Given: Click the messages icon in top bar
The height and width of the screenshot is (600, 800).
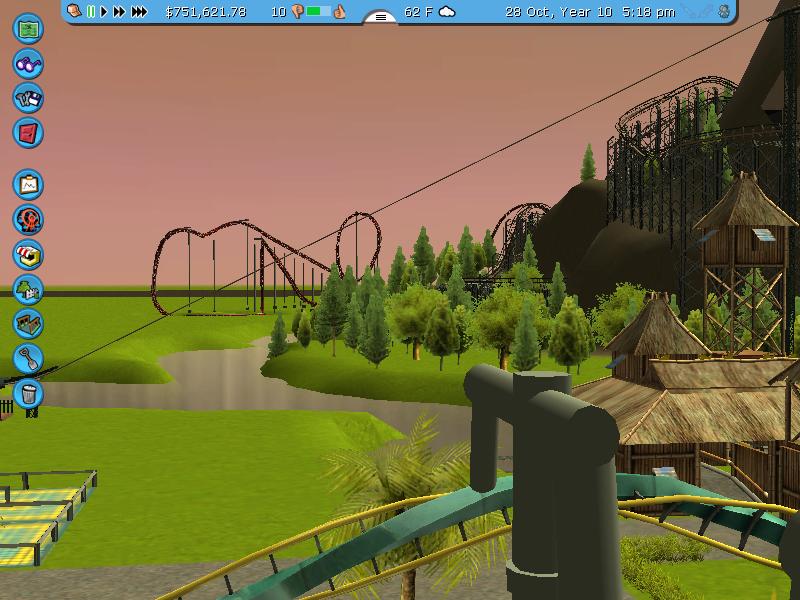Looking at the screenshot, I should coord(74,11).
